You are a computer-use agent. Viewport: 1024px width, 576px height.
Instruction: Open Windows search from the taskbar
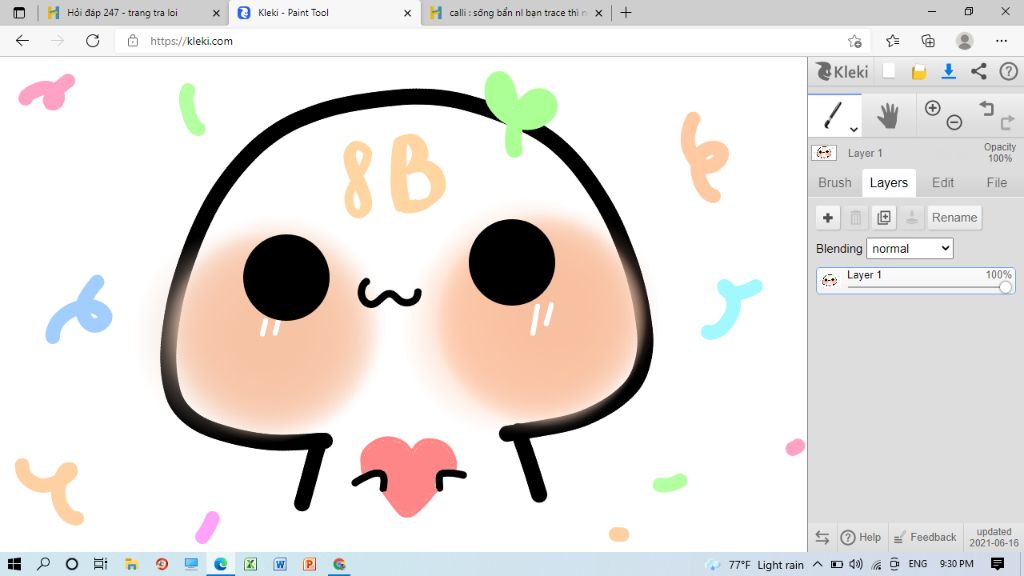pos(43,564)
